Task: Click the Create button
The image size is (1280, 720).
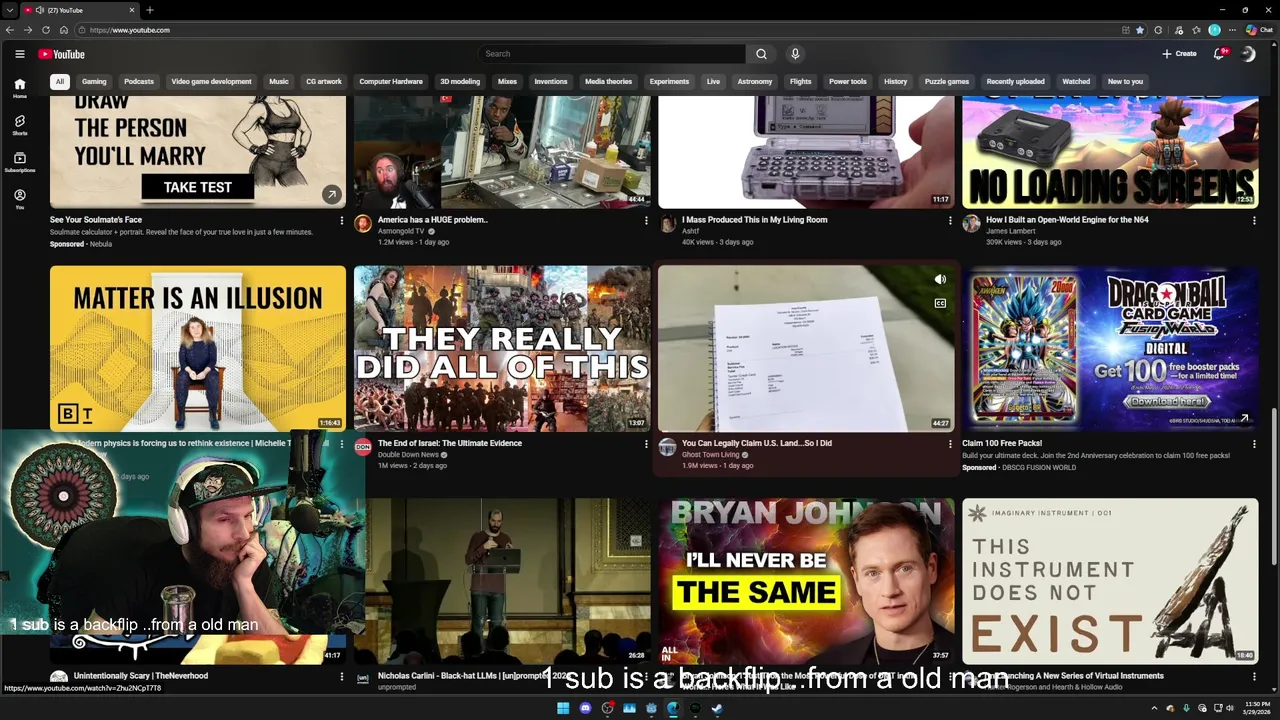Action: (1179, 54)
